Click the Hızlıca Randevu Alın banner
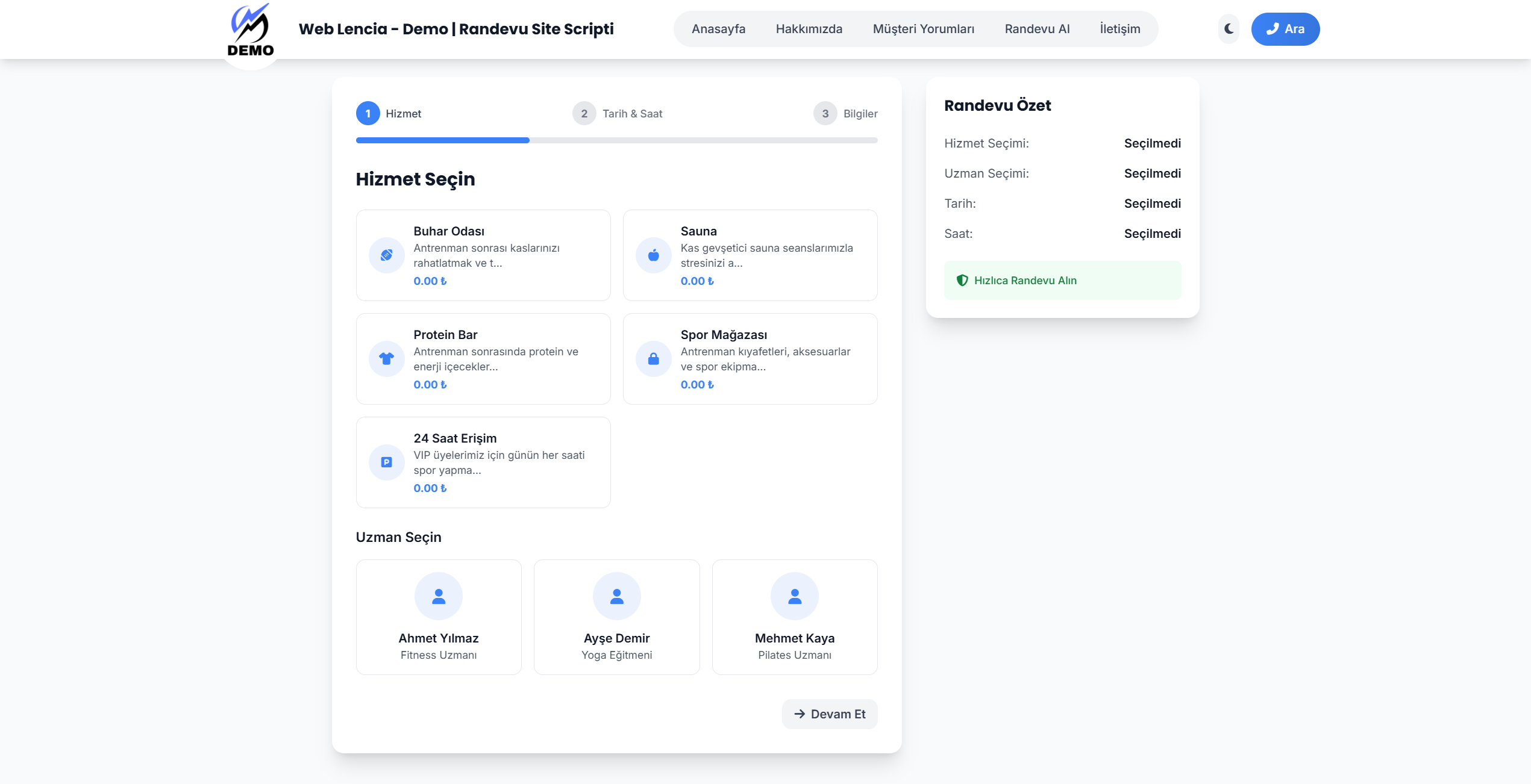The width and height of the screenshot is (1531, 784). (1062, 281)
